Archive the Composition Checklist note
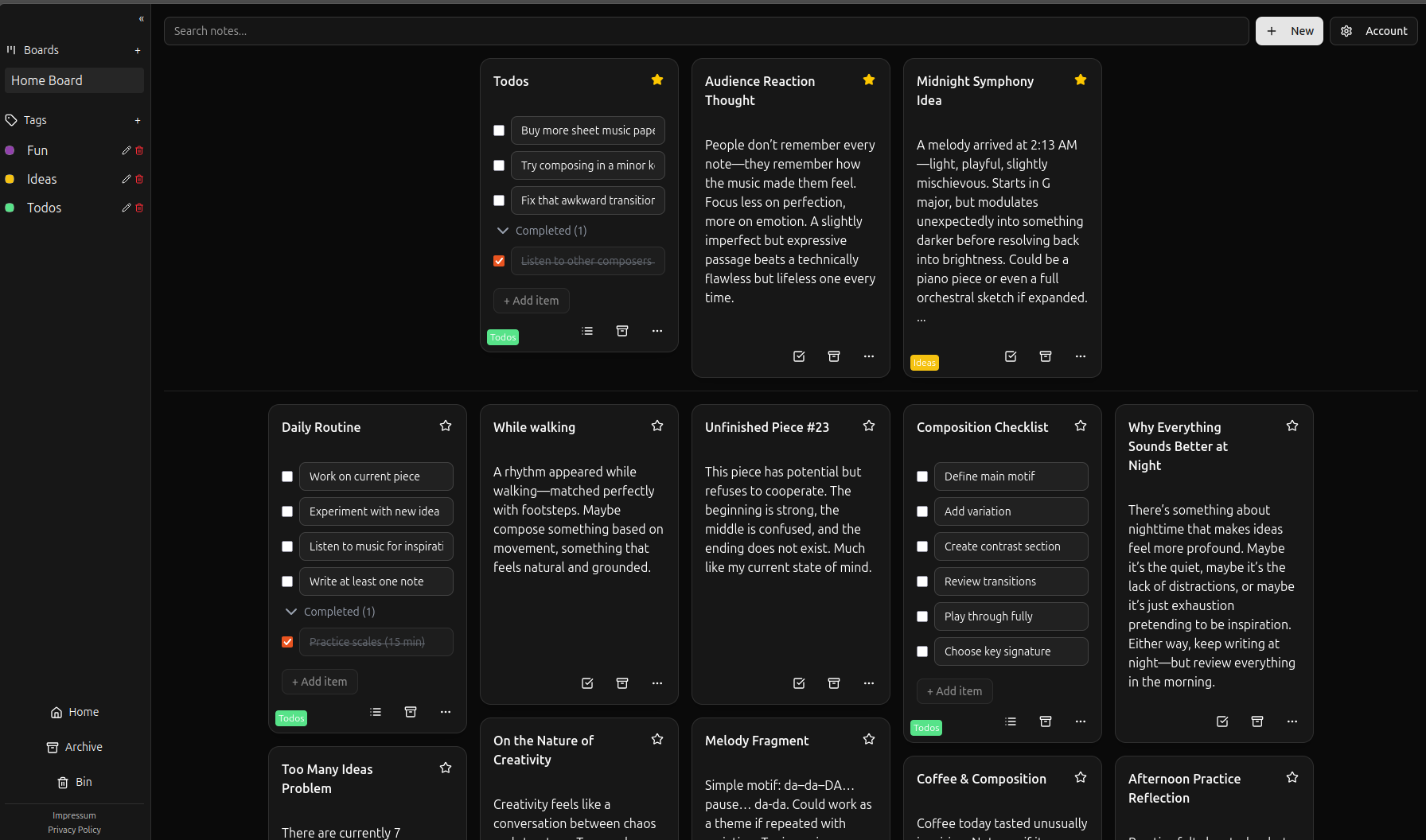 tap(1046, 721)
